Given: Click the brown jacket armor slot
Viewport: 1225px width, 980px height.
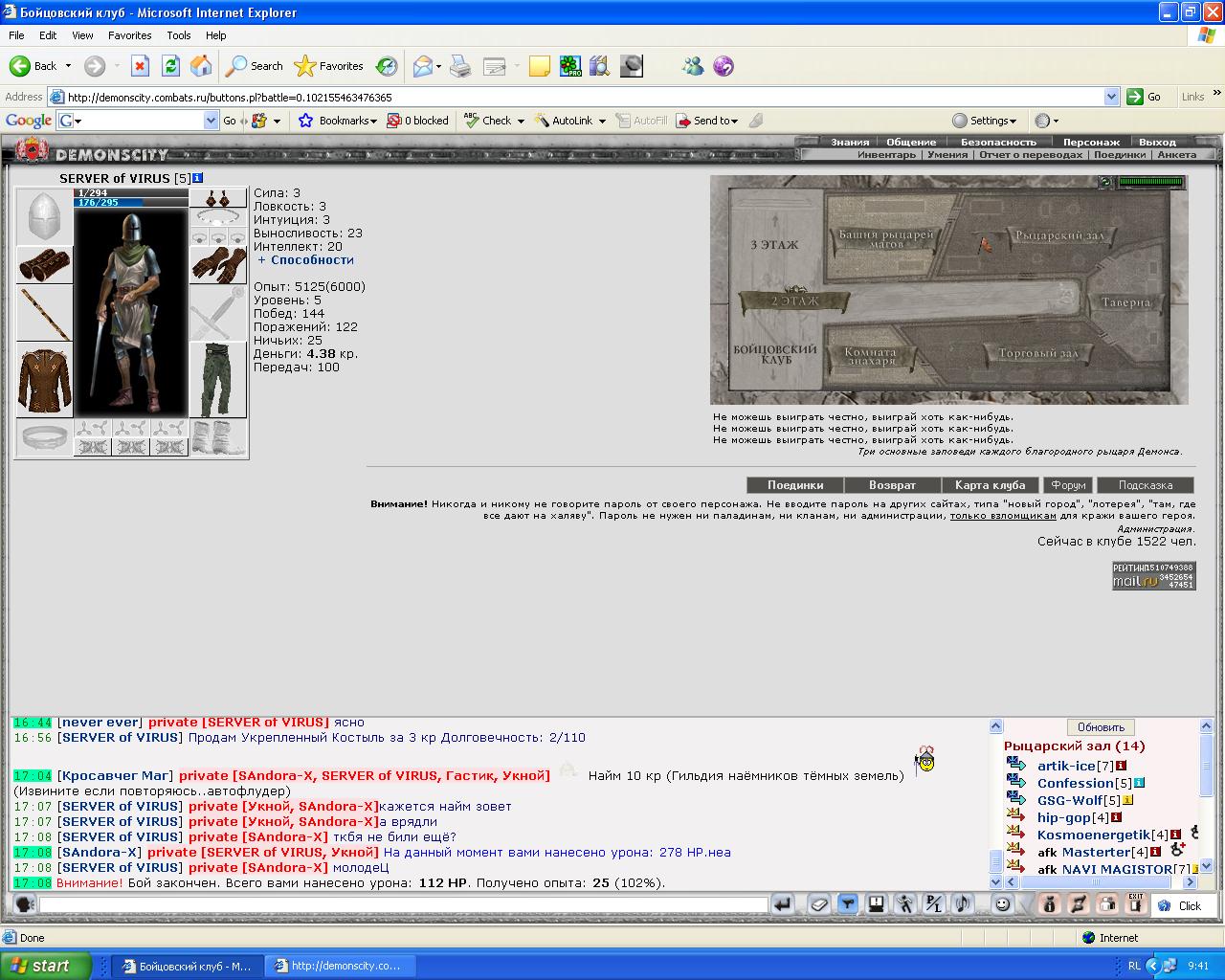Looking at the screenshot, I should (x=45, y=380).
